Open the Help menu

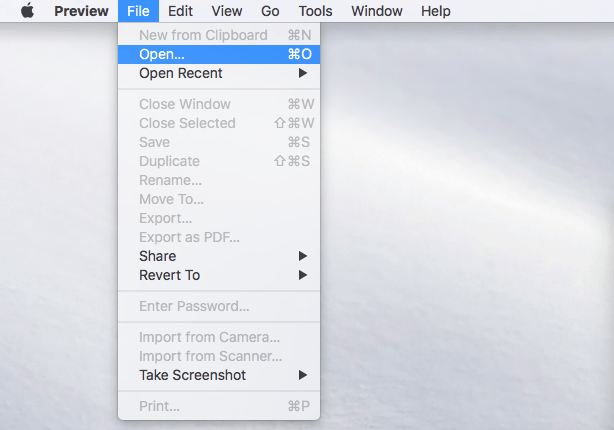tap(435, 11)
